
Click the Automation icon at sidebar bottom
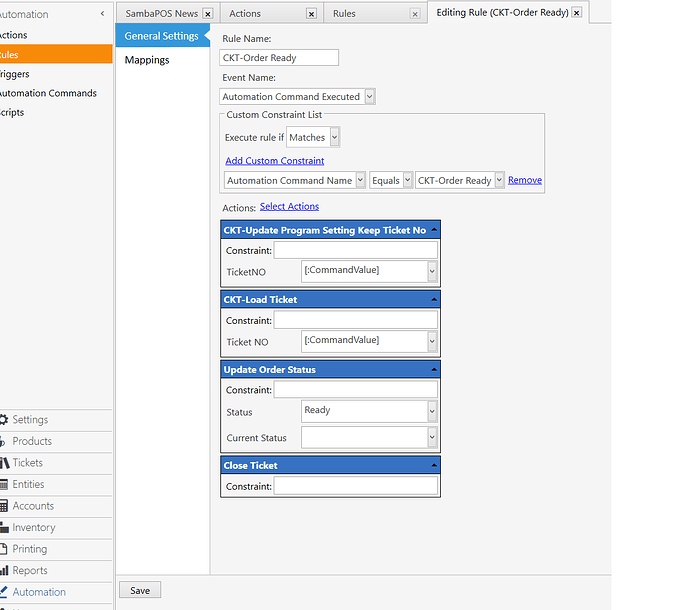pyautogui.click(x=5, y=592)
